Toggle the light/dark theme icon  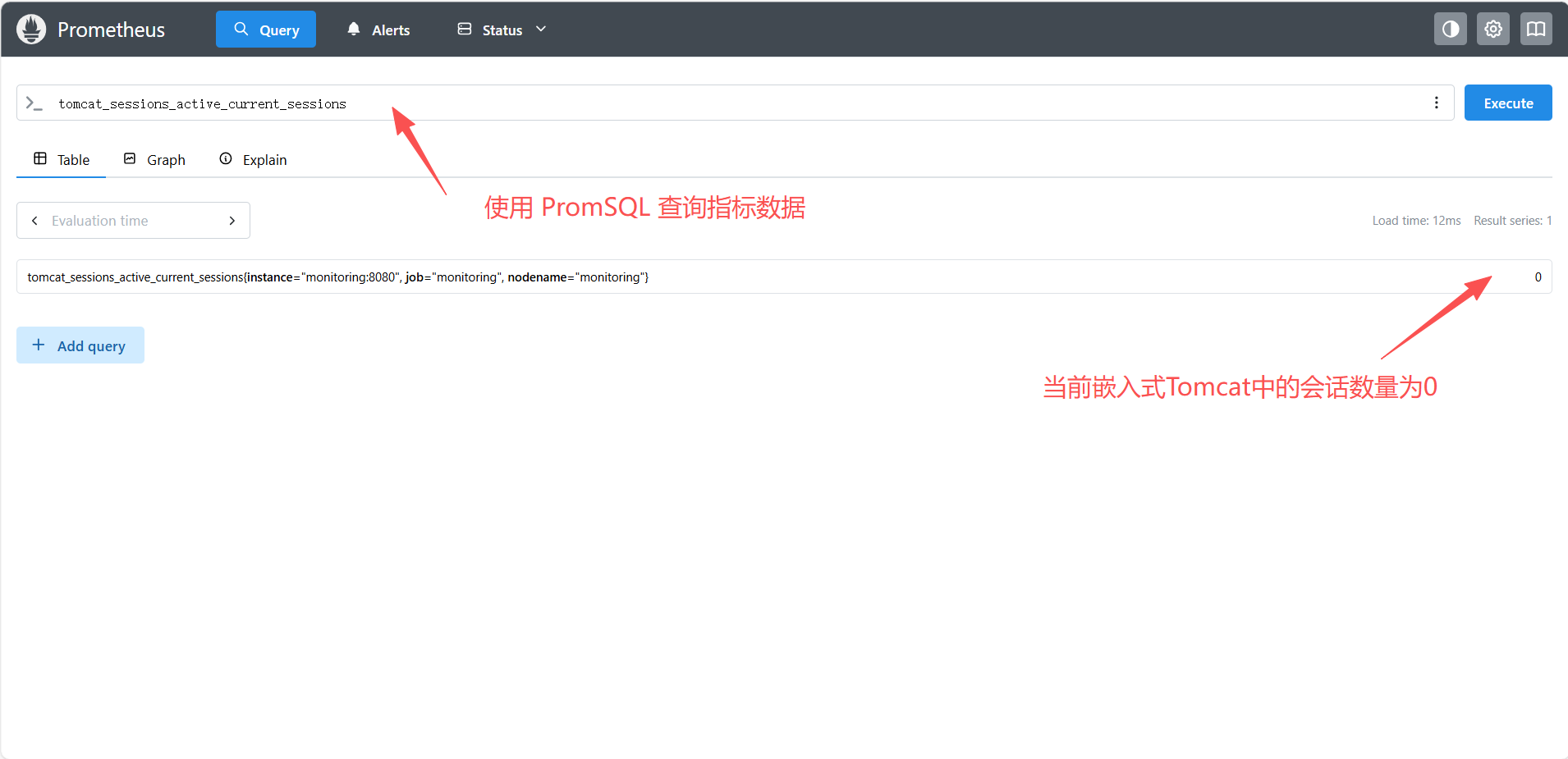pos(1451,30)
